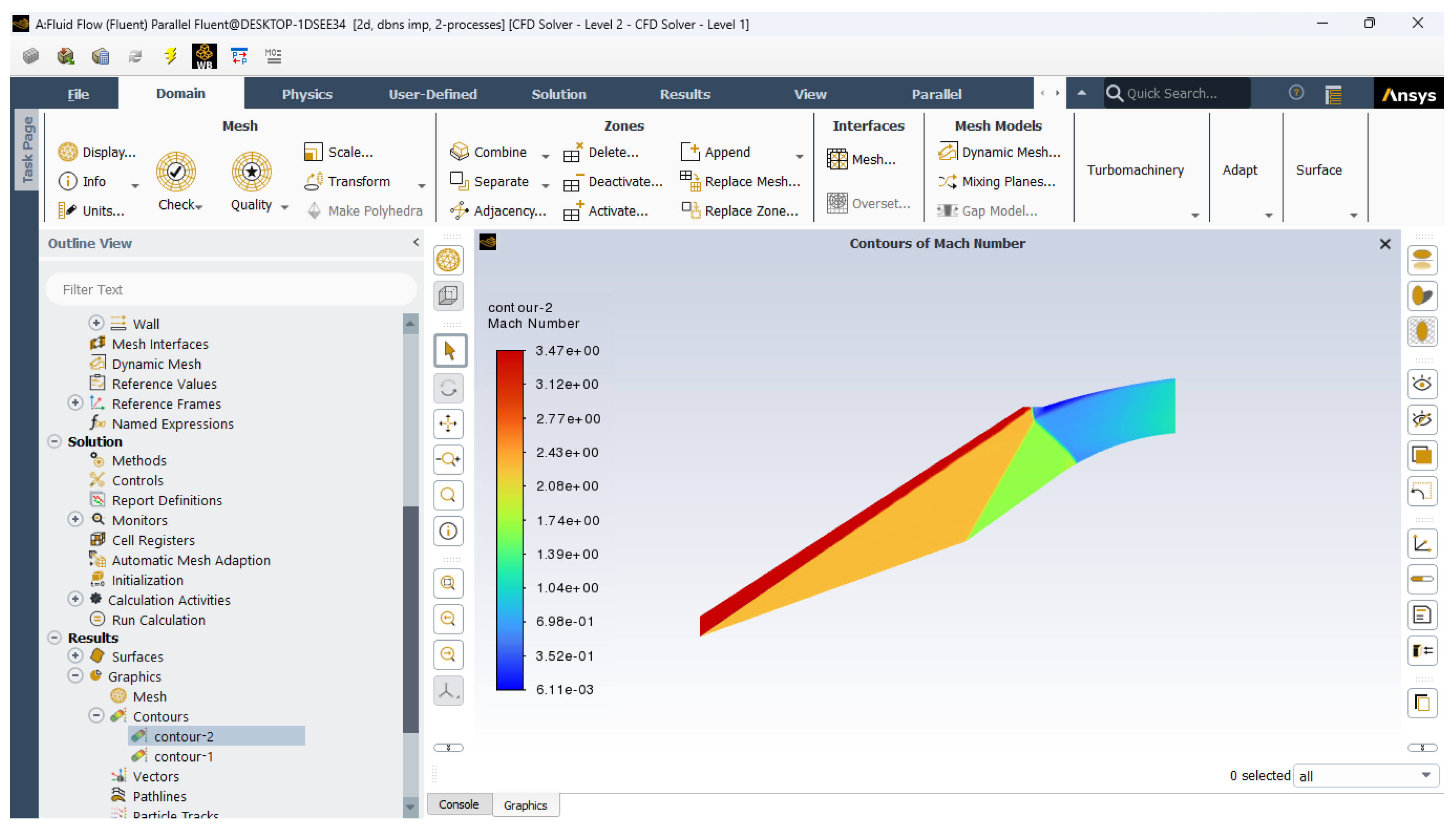Click the Filter Text input field
This screenshot has height=829, width=1456.
231,289
